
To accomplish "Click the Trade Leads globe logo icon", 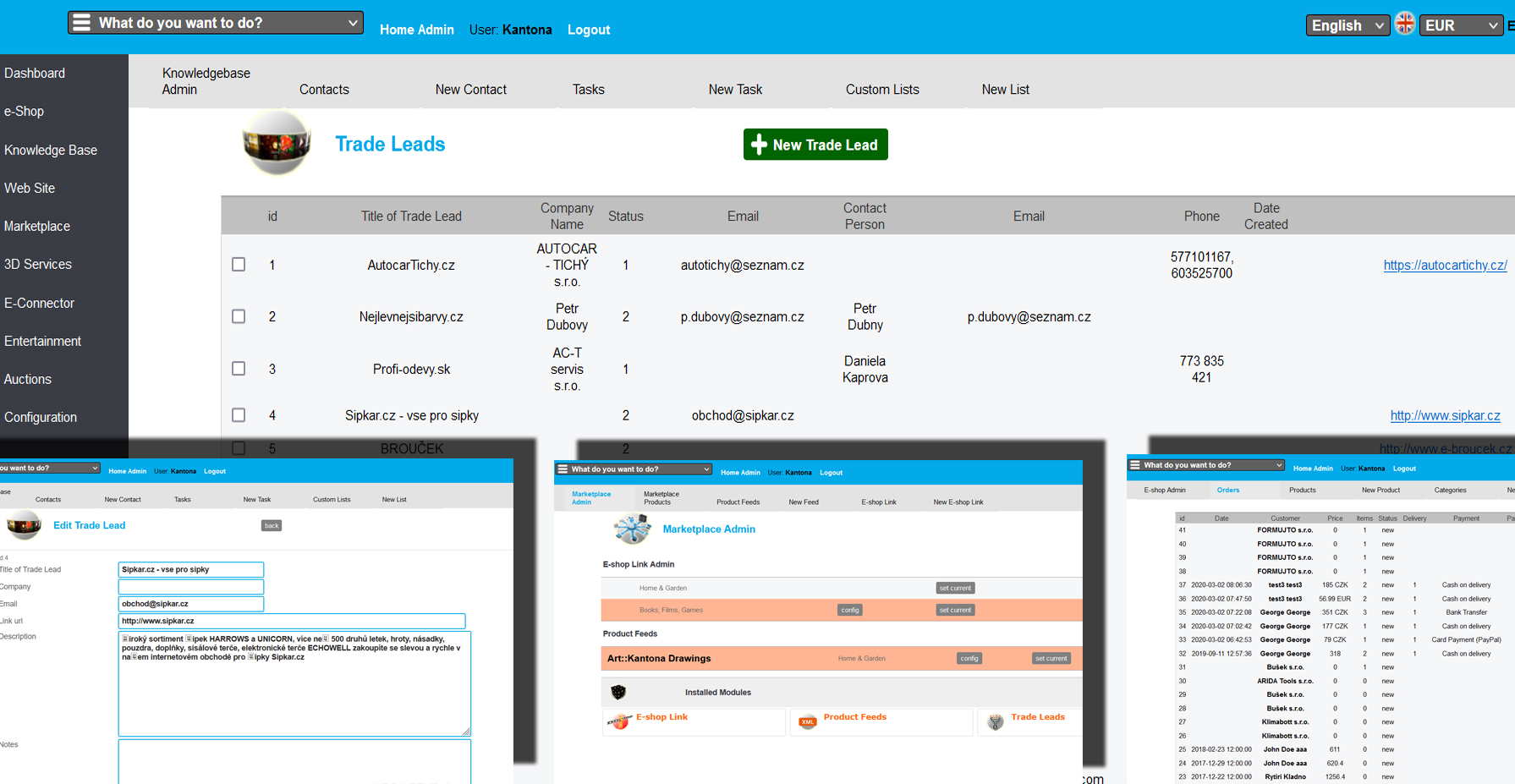I will point(277,143).
